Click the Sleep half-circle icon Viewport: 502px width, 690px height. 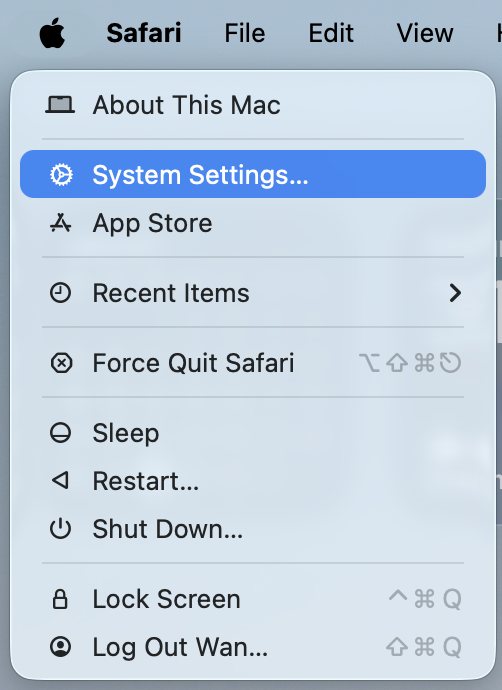point(60,433)
